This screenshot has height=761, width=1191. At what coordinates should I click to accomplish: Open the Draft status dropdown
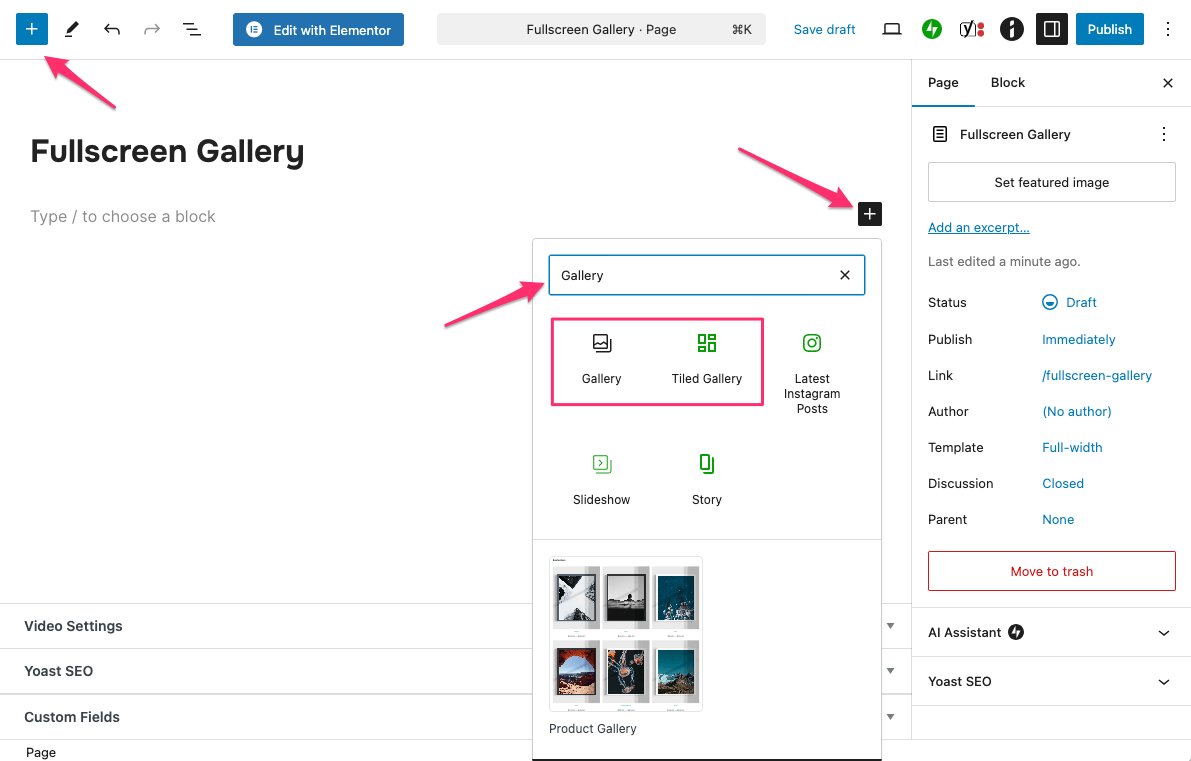[x=1070, y=302]
